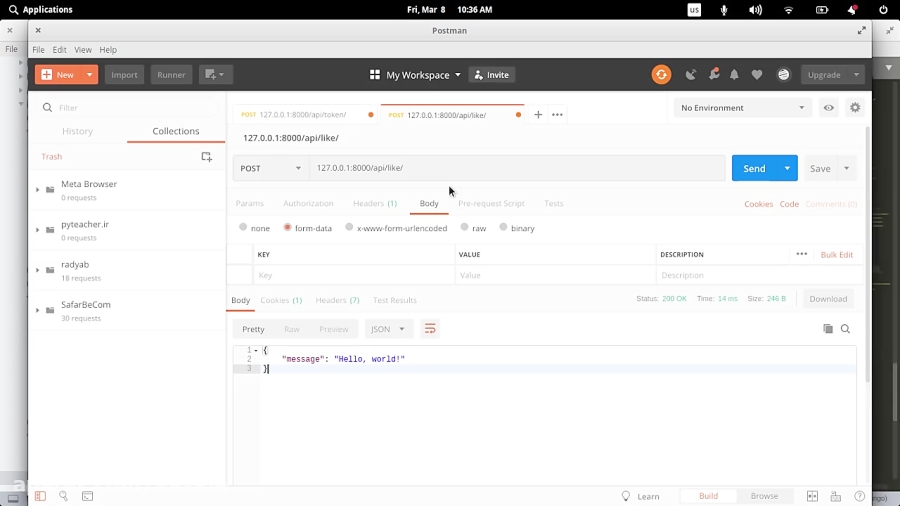
Task: Click the Download response button
Action: pos(828,299)
